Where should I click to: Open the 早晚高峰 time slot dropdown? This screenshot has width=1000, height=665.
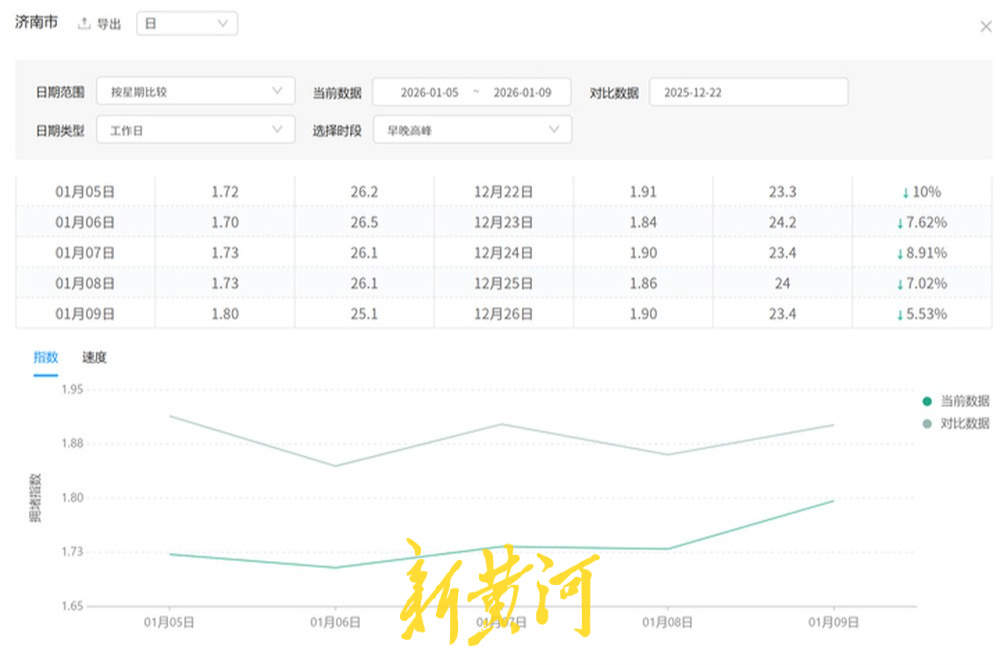(471, 129)
